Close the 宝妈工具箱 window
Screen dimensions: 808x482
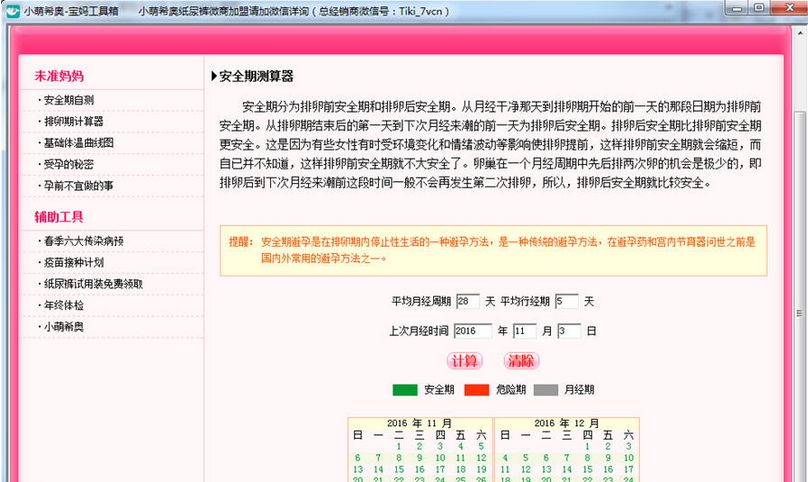789,8
